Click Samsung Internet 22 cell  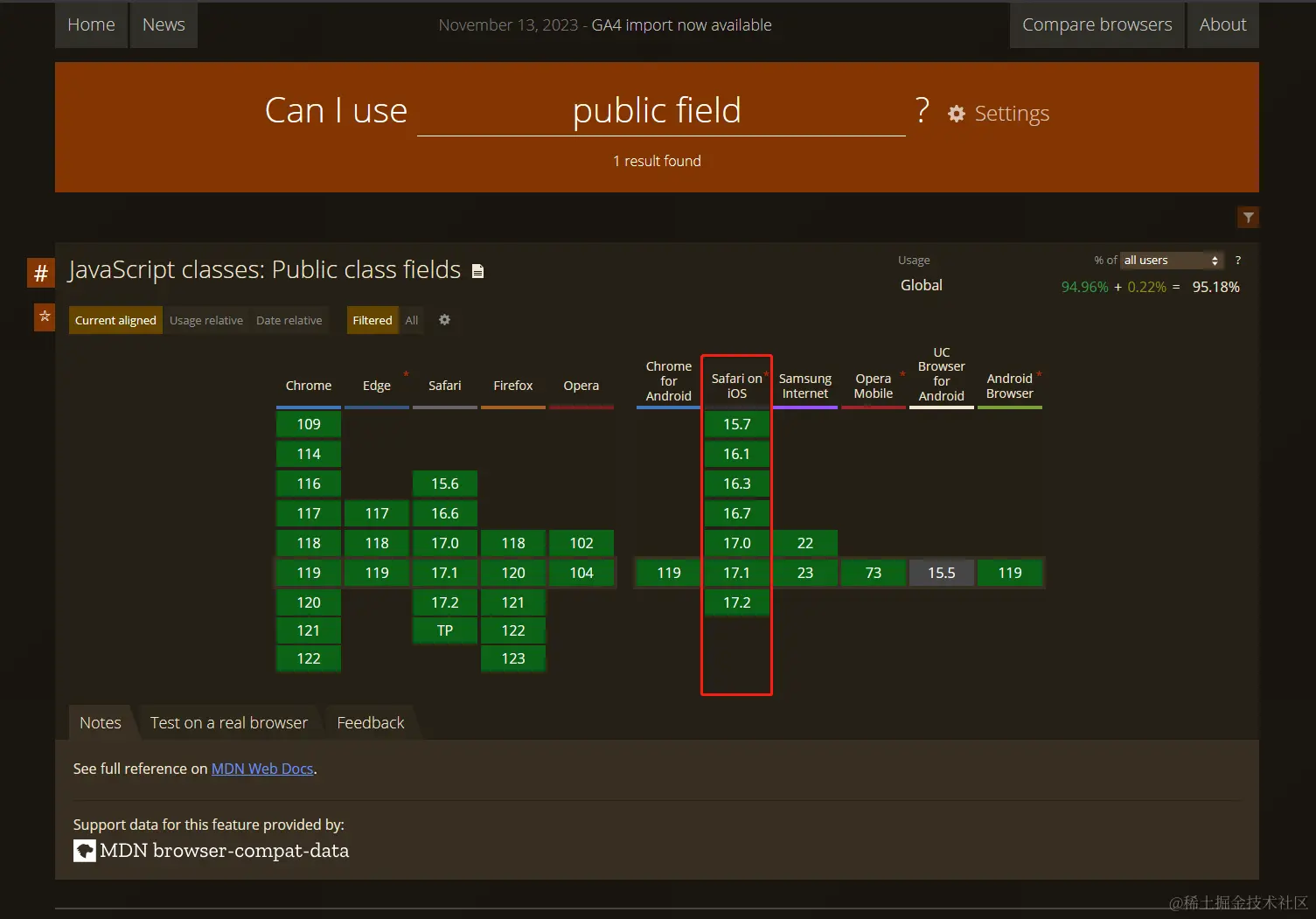805,543
